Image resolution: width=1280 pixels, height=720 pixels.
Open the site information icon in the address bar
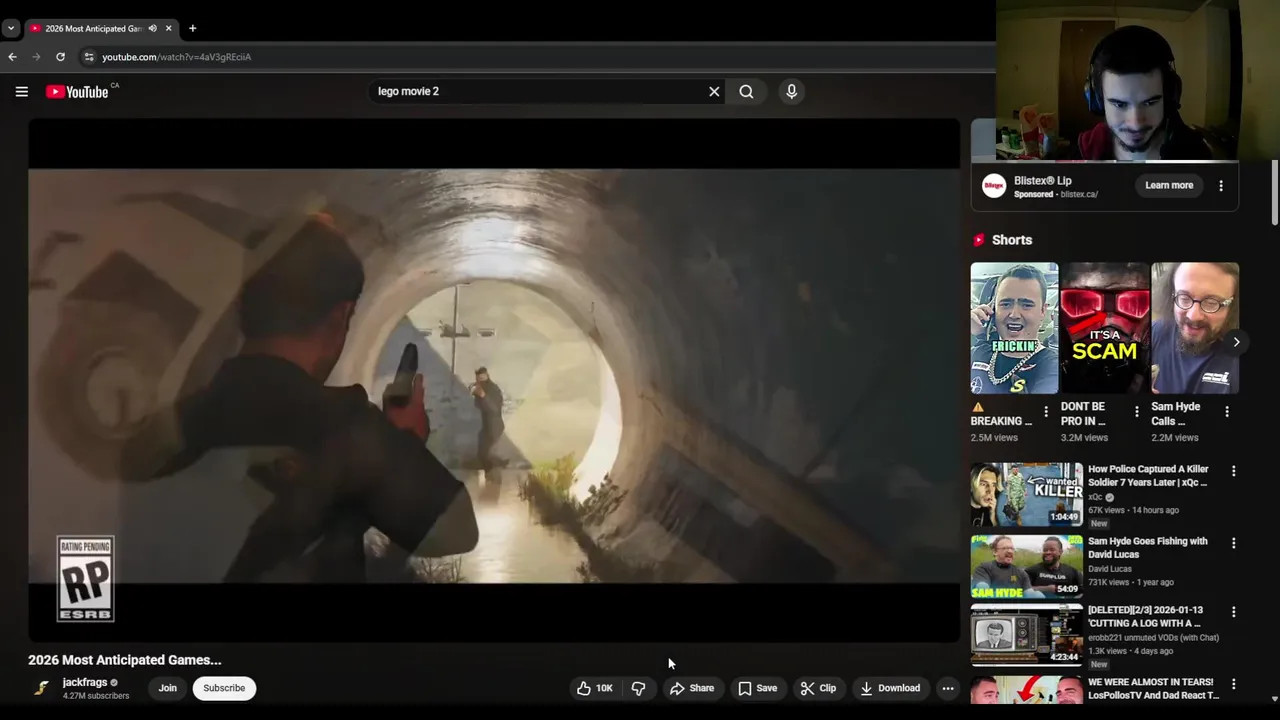tap(88, 57)
